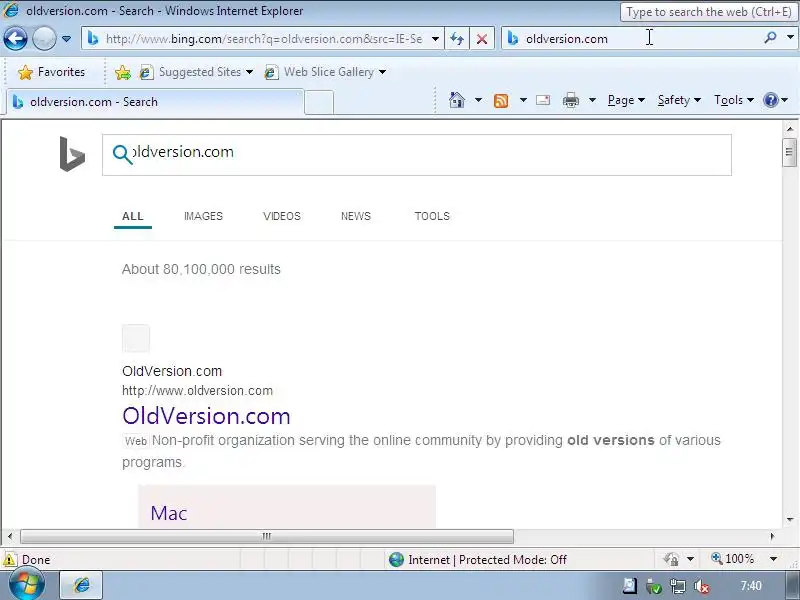Viewport: 800px width, 600px height.
Task: Click the http://www.oldversion.com URL text
Action: click(197, 391)
